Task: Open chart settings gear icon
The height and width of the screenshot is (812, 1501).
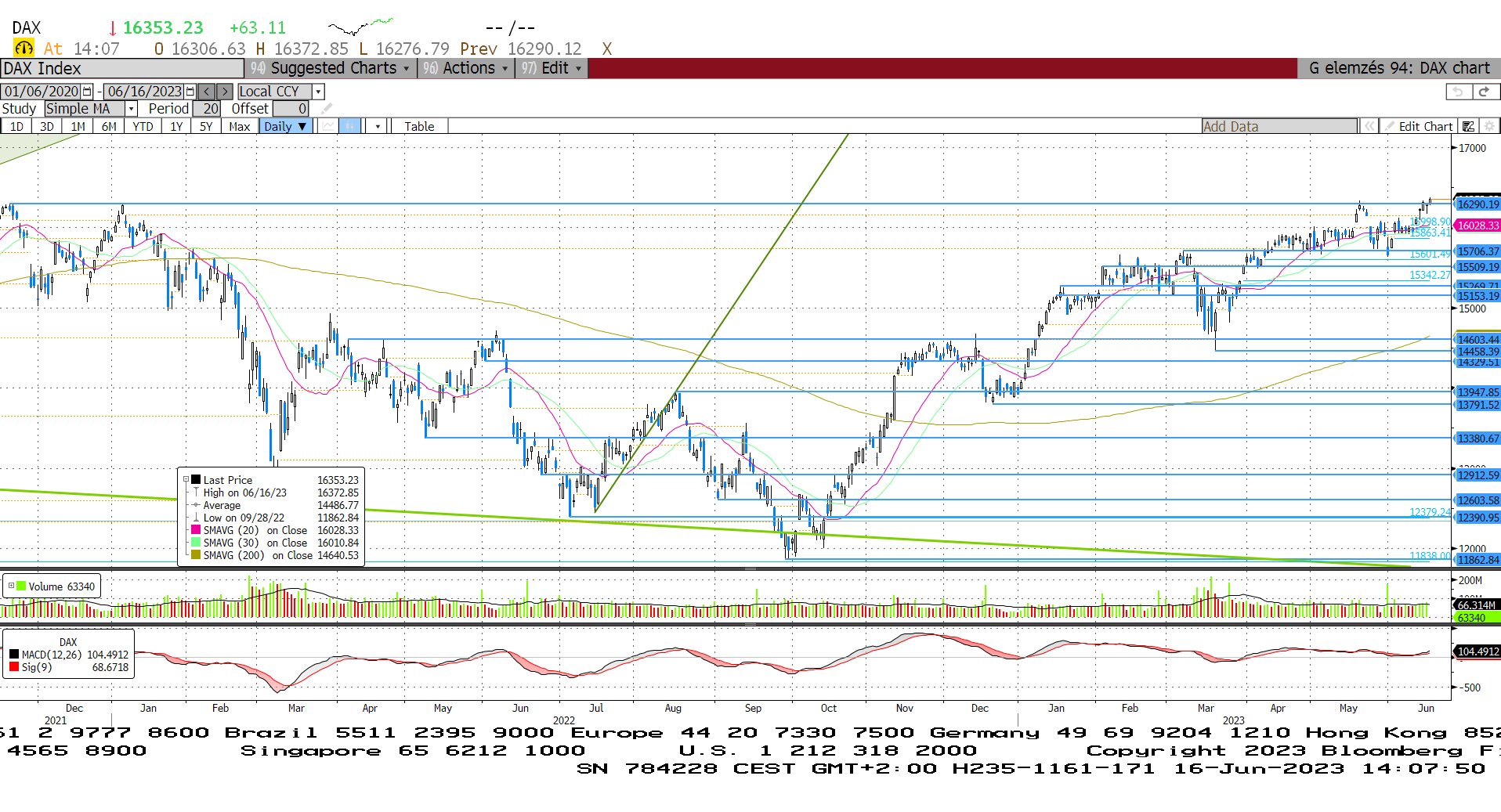Action: [x=1489, y=126]
